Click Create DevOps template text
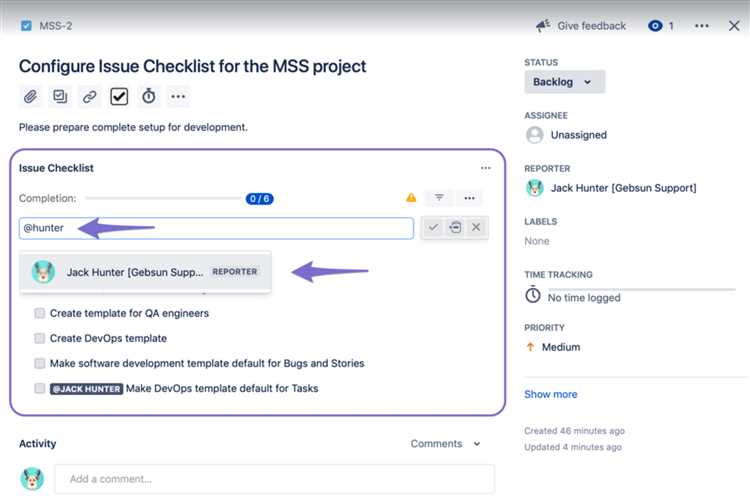Screen dimensions: 750x502 [108, 338]
